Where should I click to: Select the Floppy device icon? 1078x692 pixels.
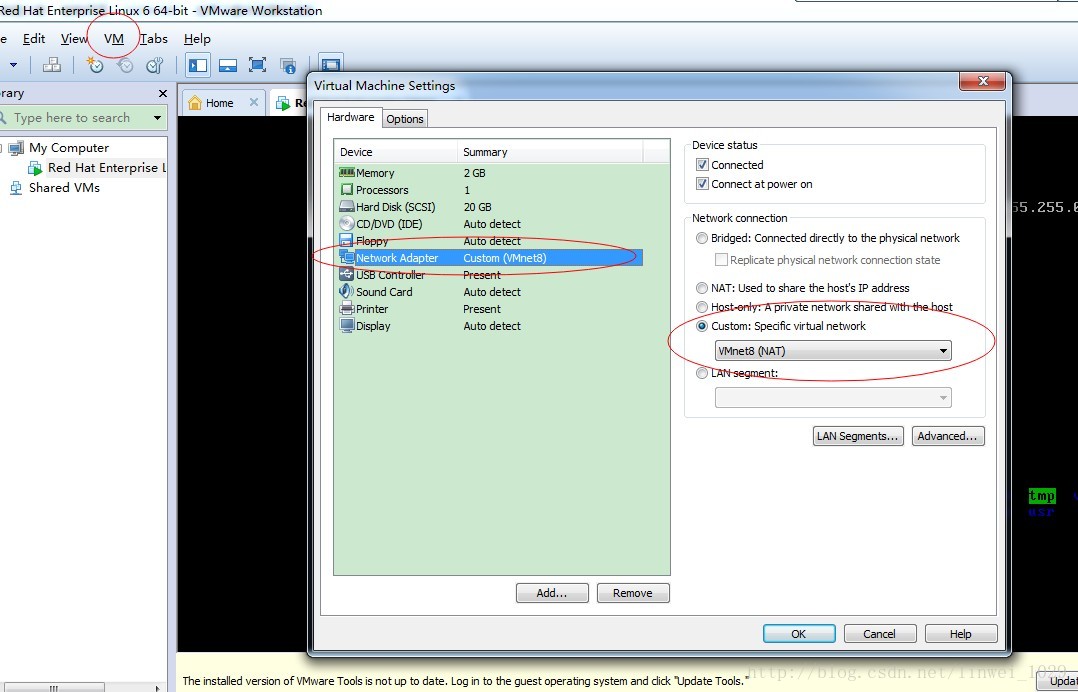point(347,241)
